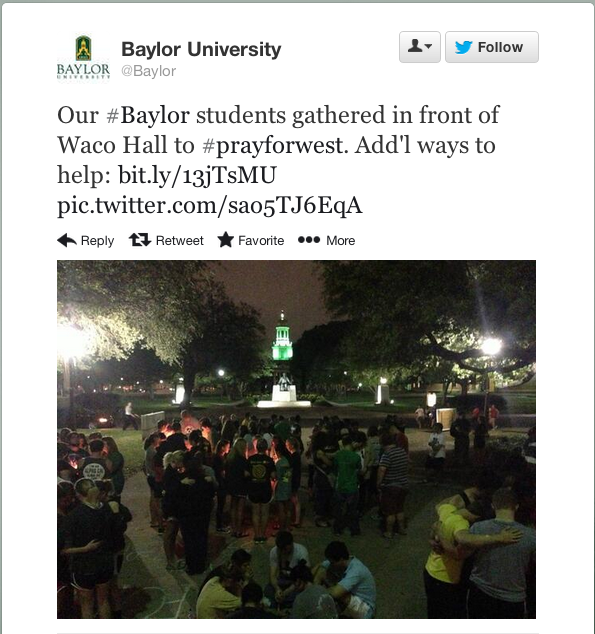The width and height of the screenshot is (595, 634).
Task: Open the Baylor University profile name
Action: coord(201,49)
